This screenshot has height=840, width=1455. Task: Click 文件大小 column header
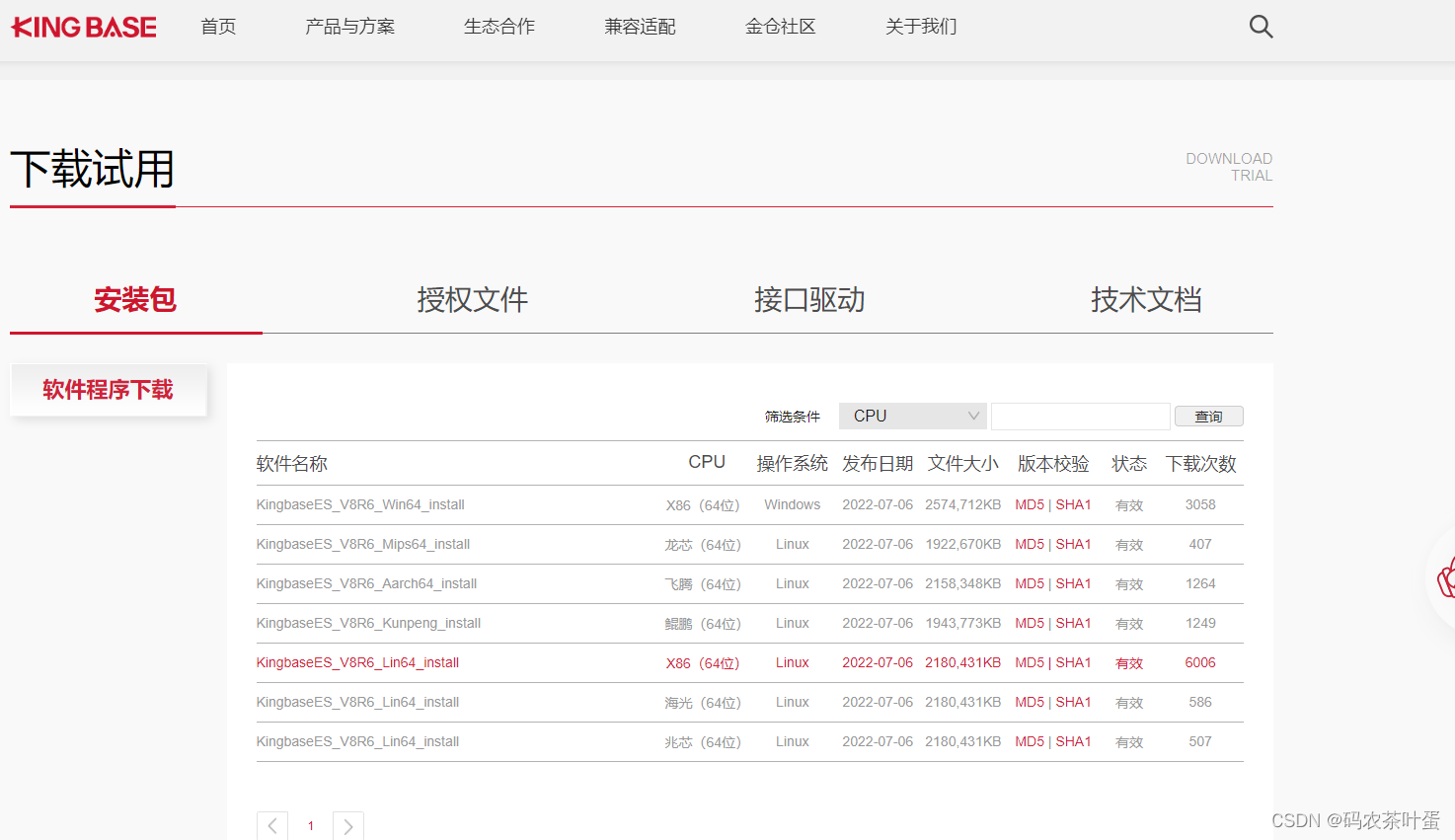[x=963, y=463]
